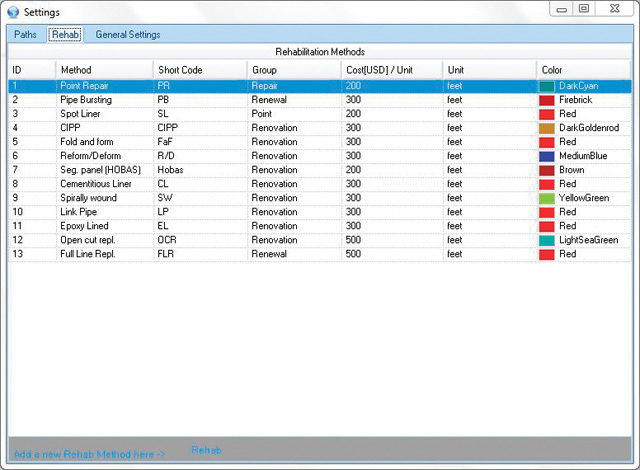Click 'Add a new Rehab Method here' link
The height and width of the screenshot is (470, 640).
(x=90, y=454)
